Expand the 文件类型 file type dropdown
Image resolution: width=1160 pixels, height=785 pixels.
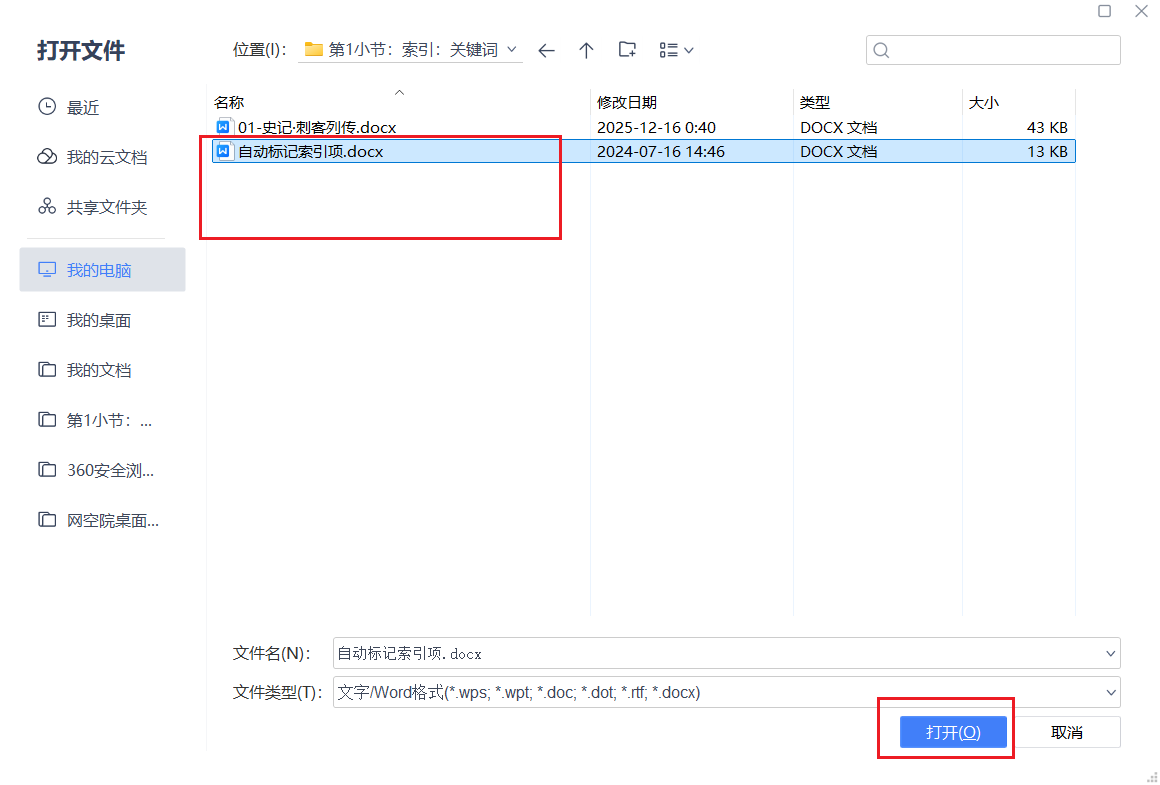[1110, 692]
